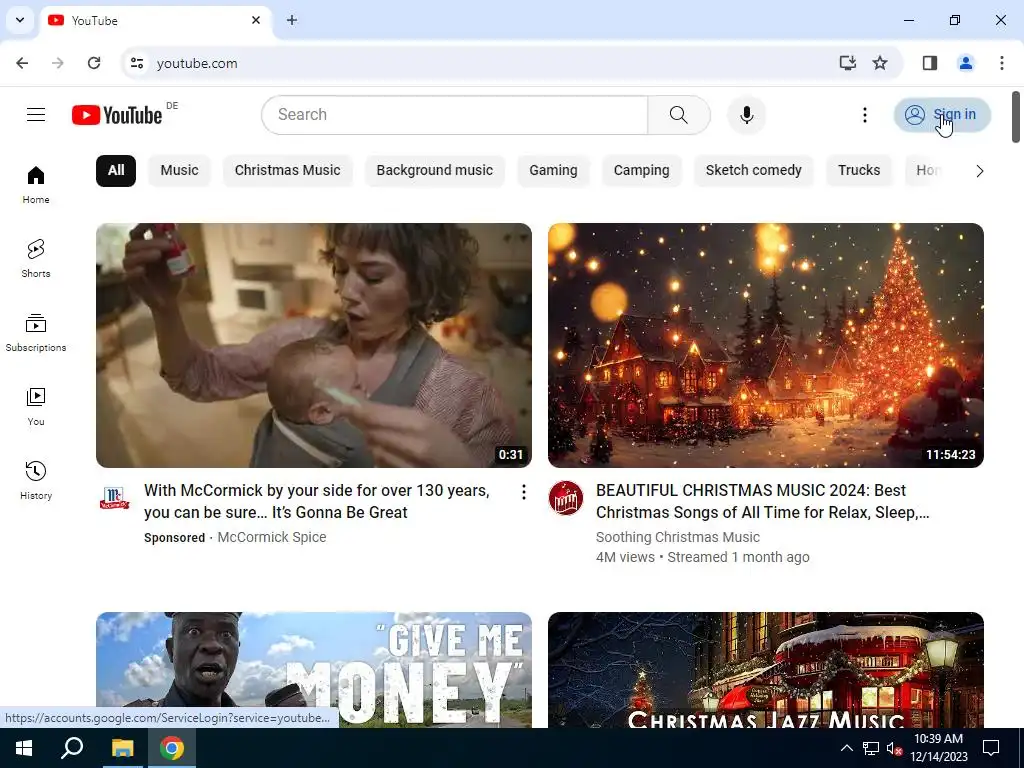Screen dimensions: 1024x768
Task: Open the You section in sidebar
Action: pyautogui.click(x=36, y=406)
